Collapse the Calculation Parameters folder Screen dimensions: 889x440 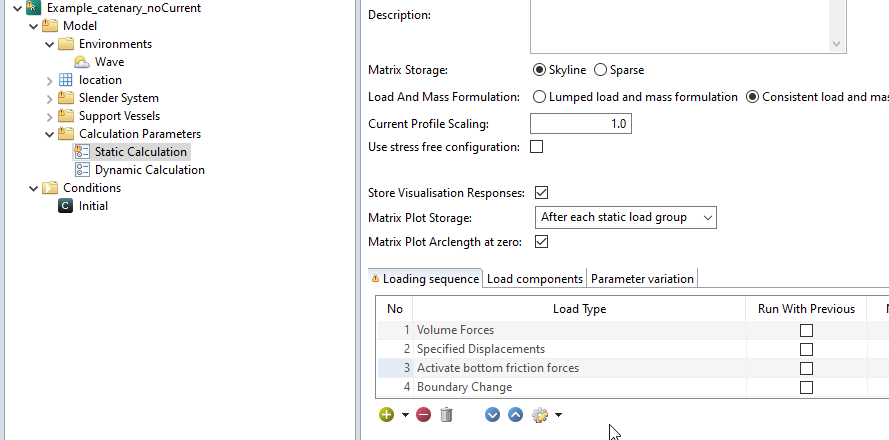(x=50, y=134)
